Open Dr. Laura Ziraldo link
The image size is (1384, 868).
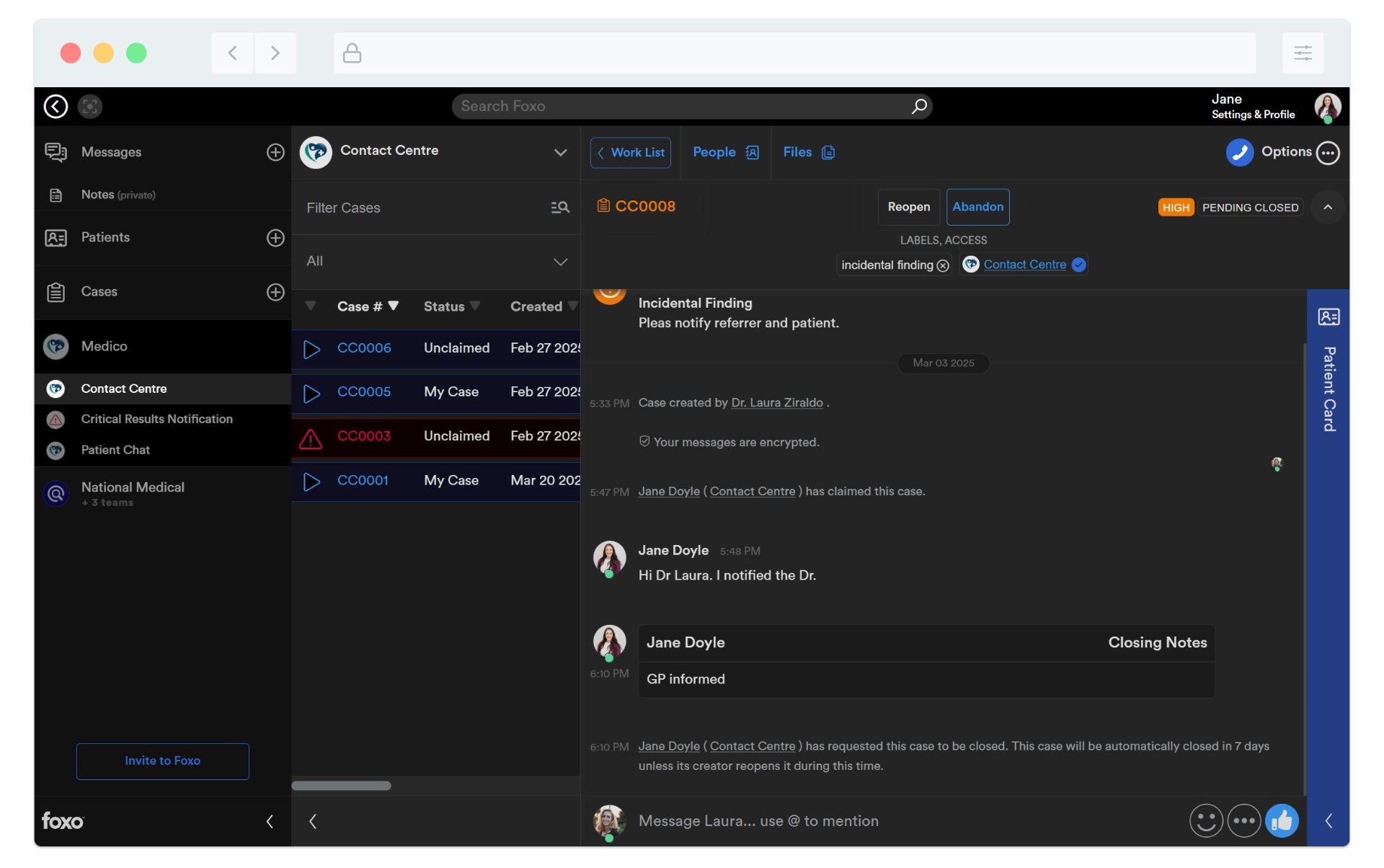(776, 403)
